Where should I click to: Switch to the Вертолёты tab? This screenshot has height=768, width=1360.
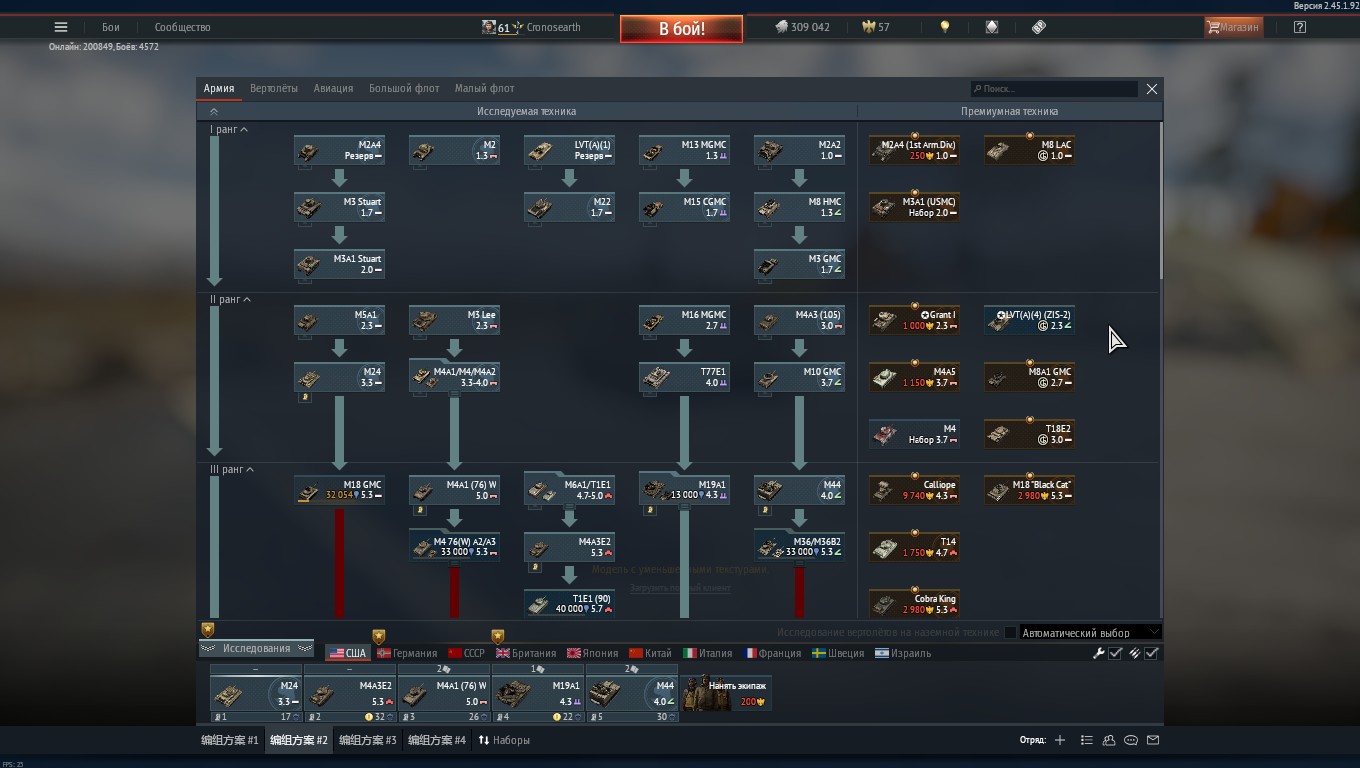(274, 88)
